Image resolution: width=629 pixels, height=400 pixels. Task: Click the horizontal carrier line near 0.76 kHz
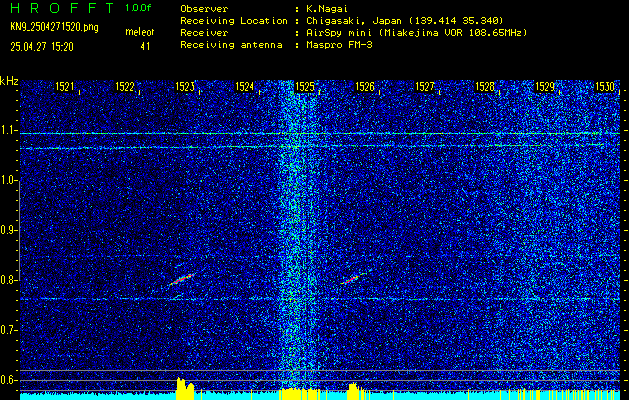coord(320,299)
